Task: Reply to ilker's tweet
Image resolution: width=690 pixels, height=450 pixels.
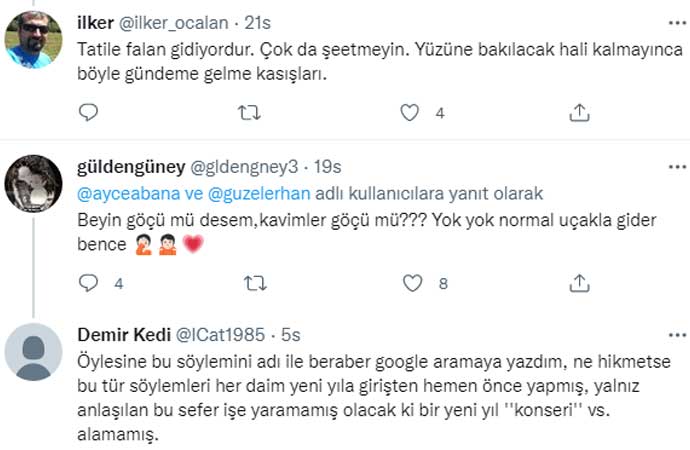Action: tap(88, 114)
